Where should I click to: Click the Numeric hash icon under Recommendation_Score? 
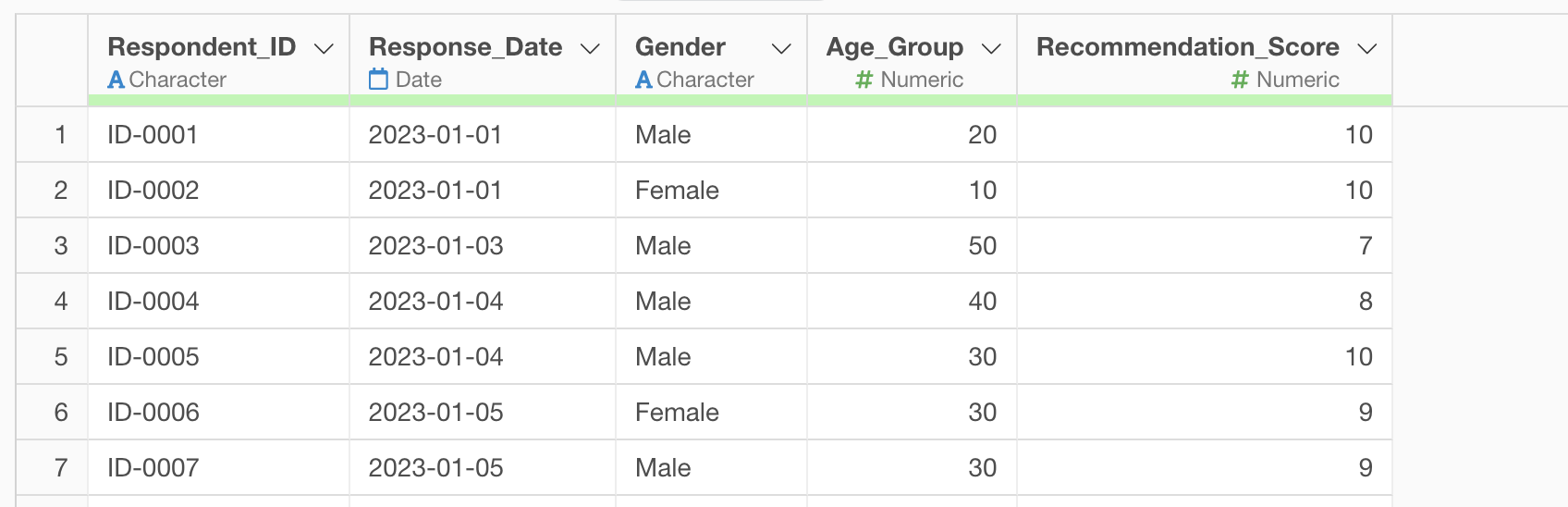[1240, 80]
